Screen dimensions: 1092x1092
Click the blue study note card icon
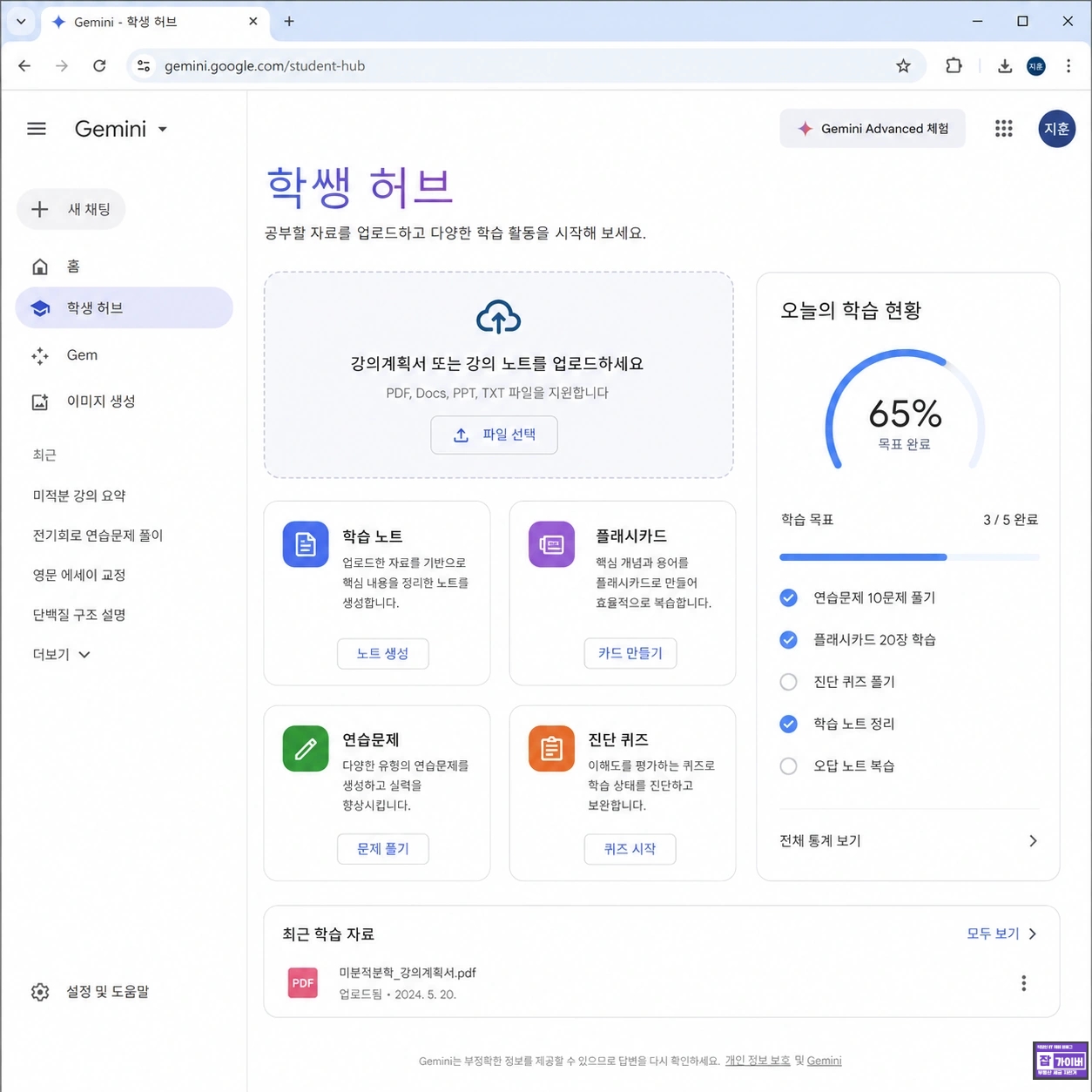(306, 544)
